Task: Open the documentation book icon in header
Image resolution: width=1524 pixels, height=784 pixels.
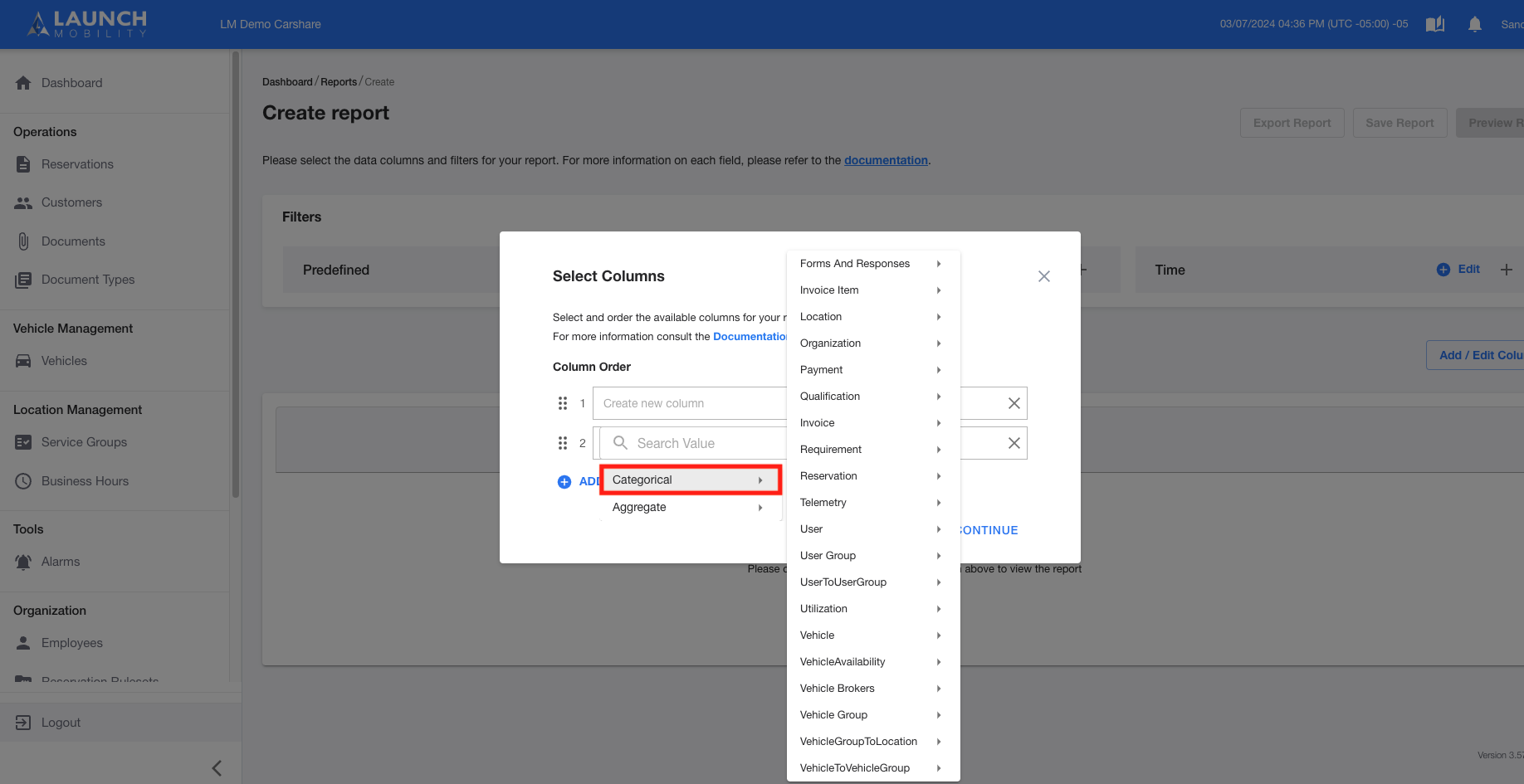Action: pos(1435,24)
